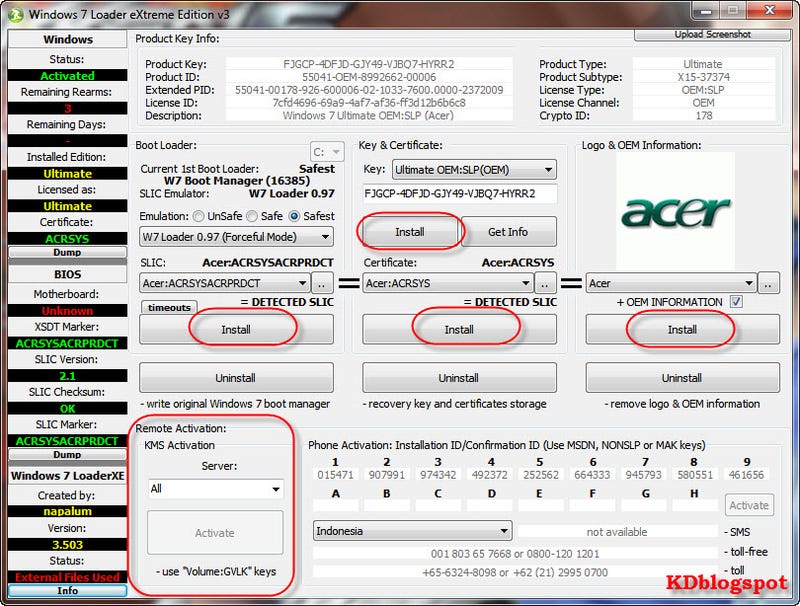This screenshot has width=800, height=606.
Task: Click Confirmation ID field A
Action: pos(336,506)
